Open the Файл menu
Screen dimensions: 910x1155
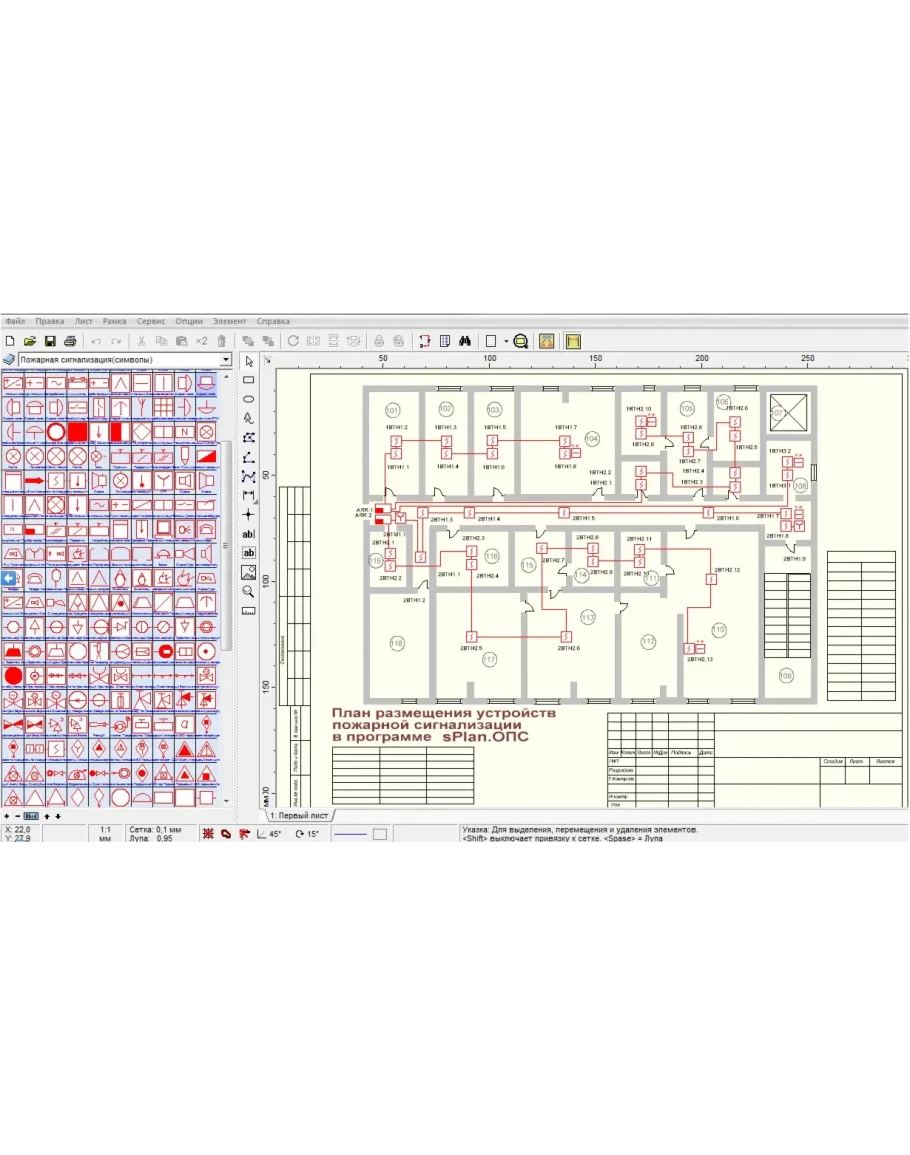(x=15, y=321)
